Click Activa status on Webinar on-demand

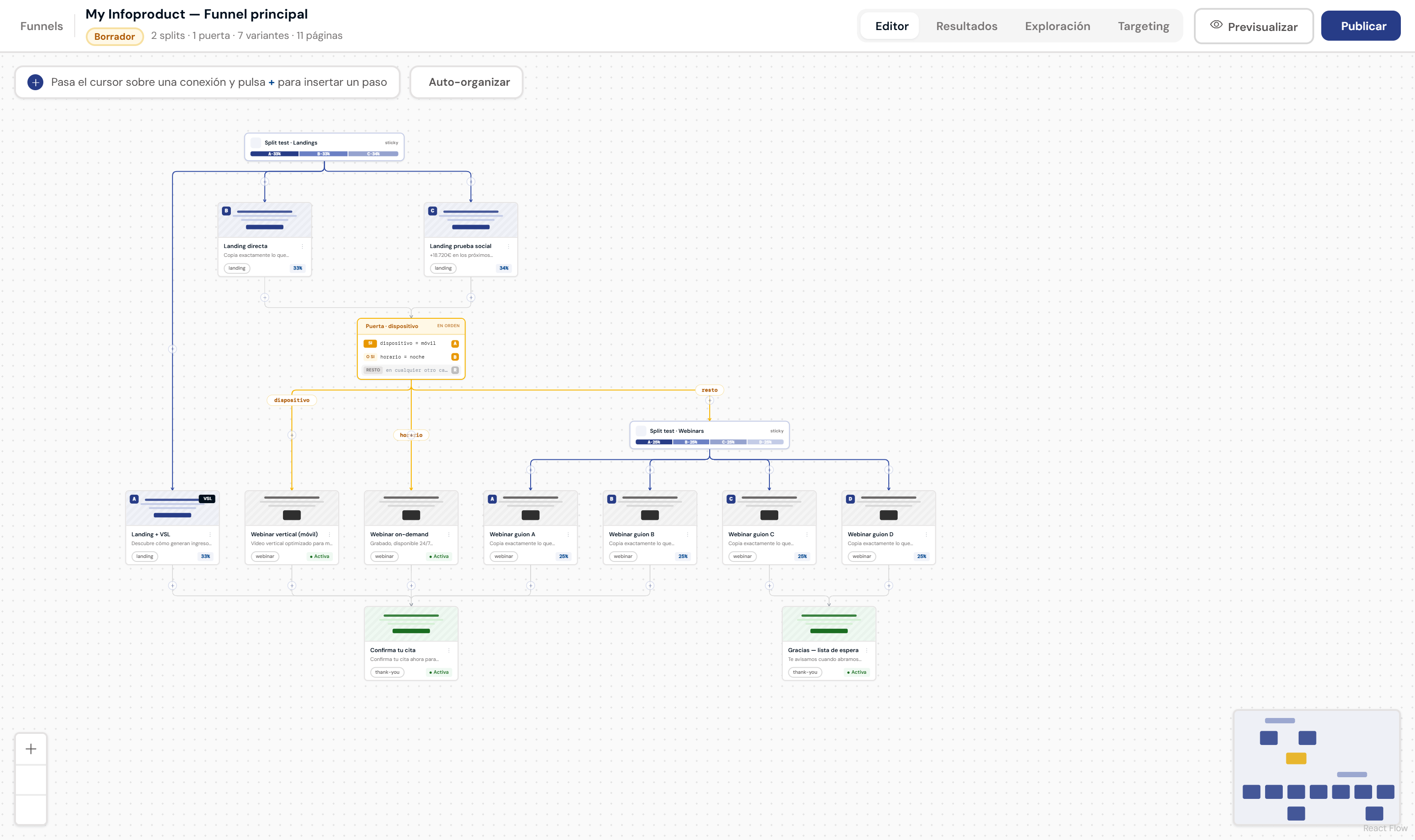click(439, 557)
